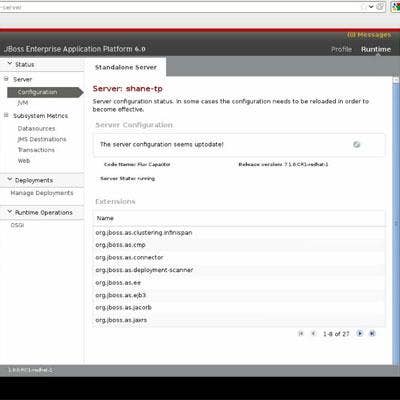Viewport: 400px width, 400px height.
Task: Expand the Subsystem Metrics tree node
Action: [6, 115]
